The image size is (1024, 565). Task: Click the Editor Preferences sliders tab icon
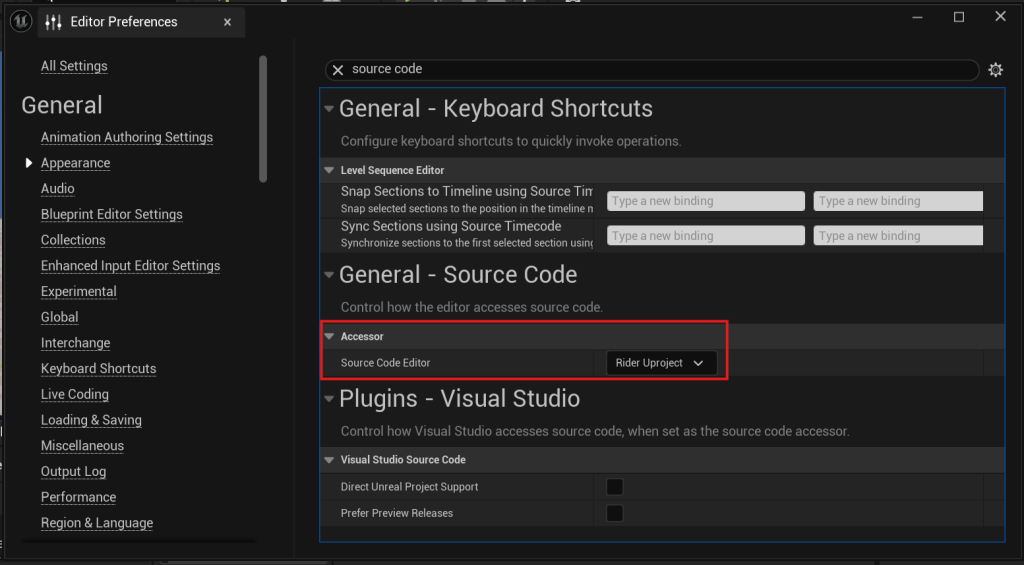(x=54, y=22)
